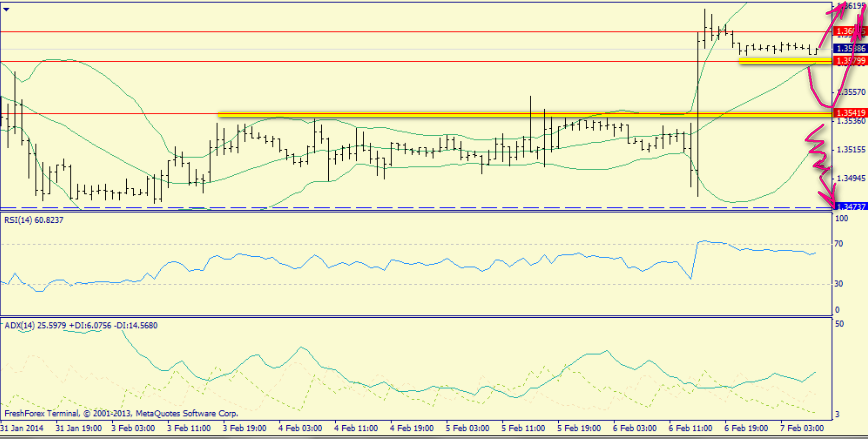
Task: Click the 3 Feb 03:00 time label
Action: point(135,428)
